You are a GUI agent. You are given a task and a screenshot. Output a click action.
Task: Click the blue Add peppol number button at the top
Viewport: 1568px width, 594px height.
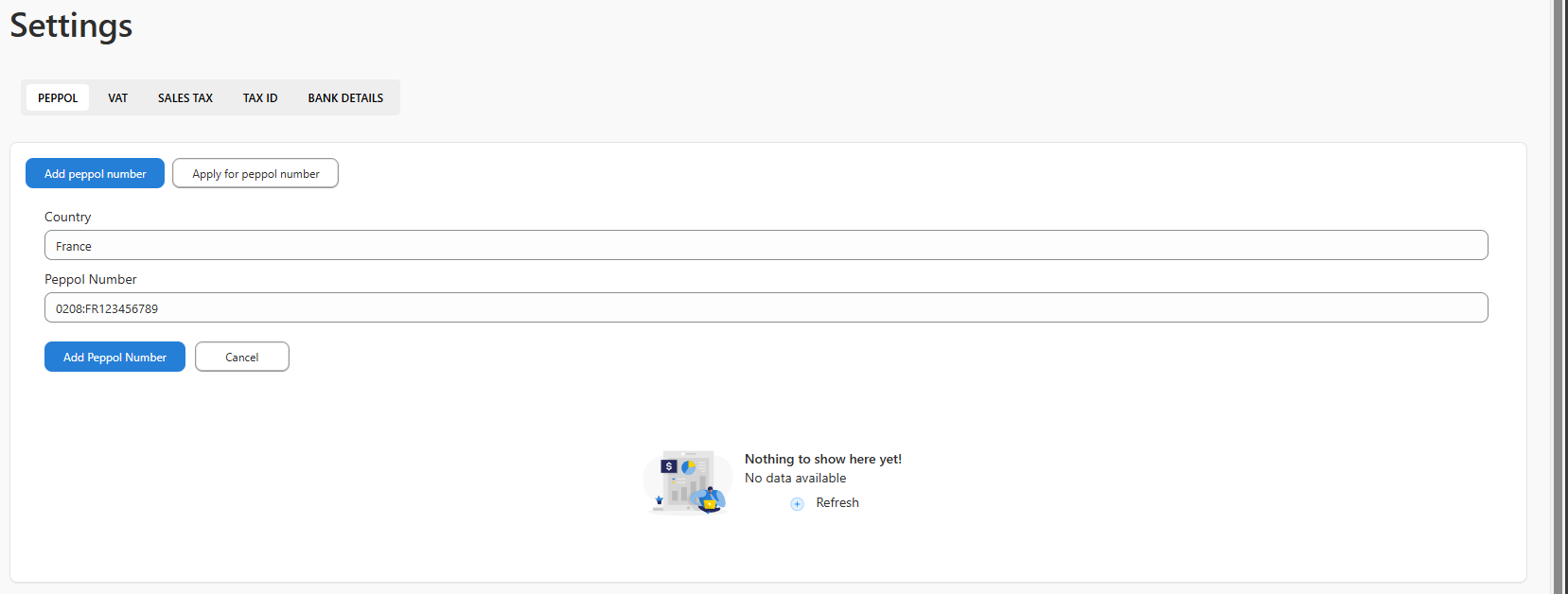point(95,173)
